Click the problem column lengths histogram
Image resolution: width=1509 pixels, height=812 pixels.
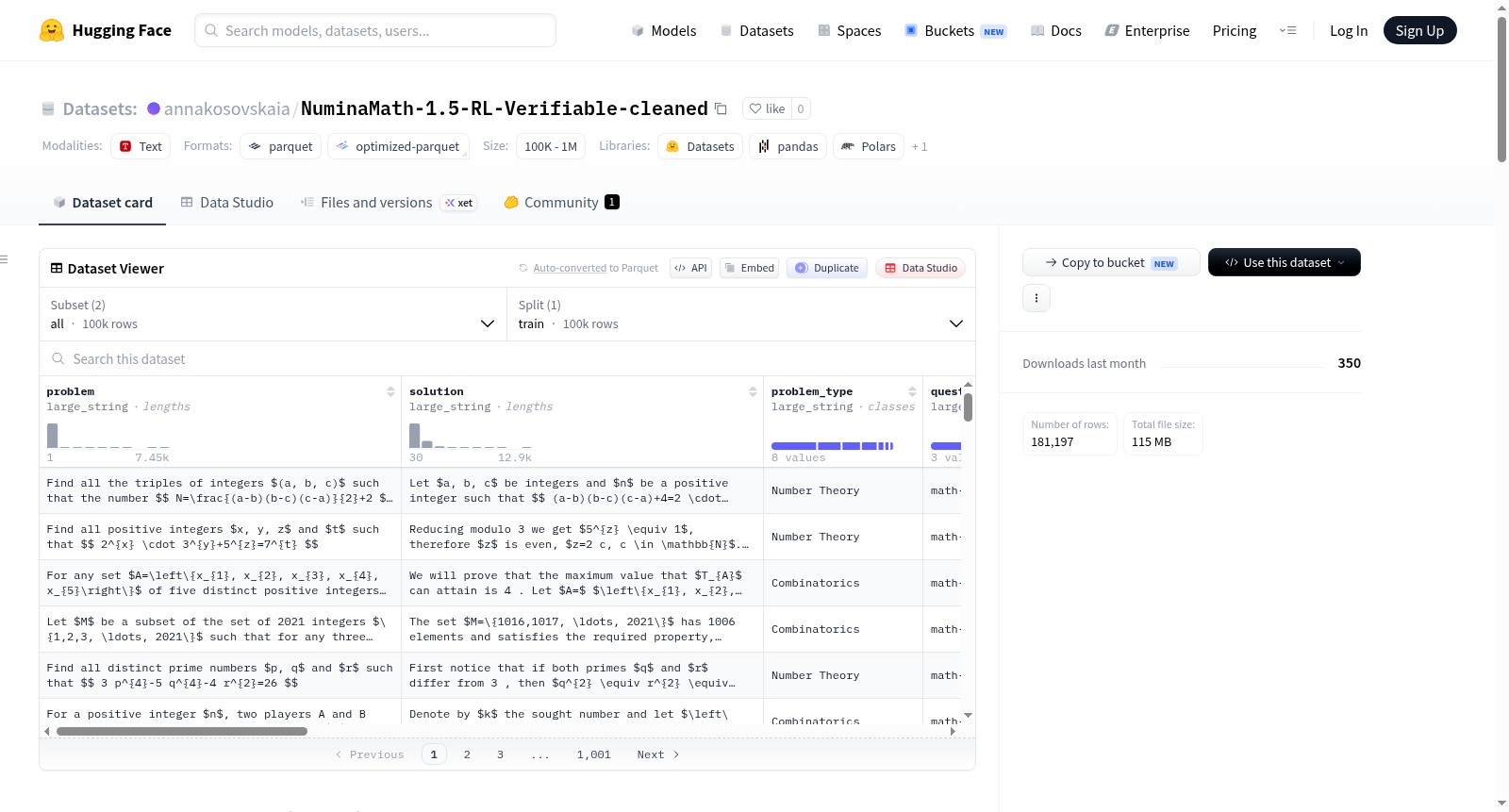point(108,436)
